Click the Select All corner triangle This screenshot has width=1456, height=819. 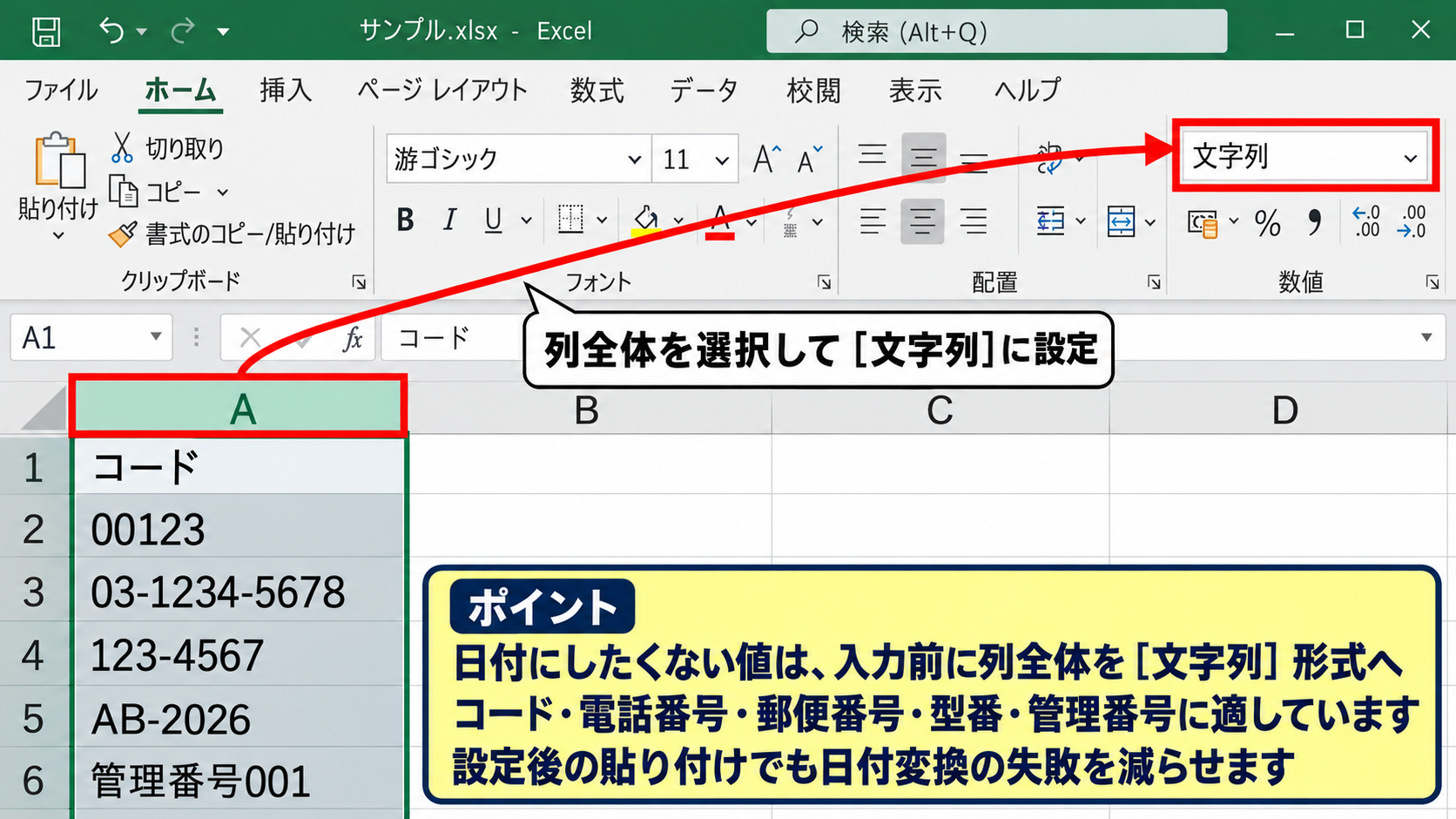click(44, 409)
